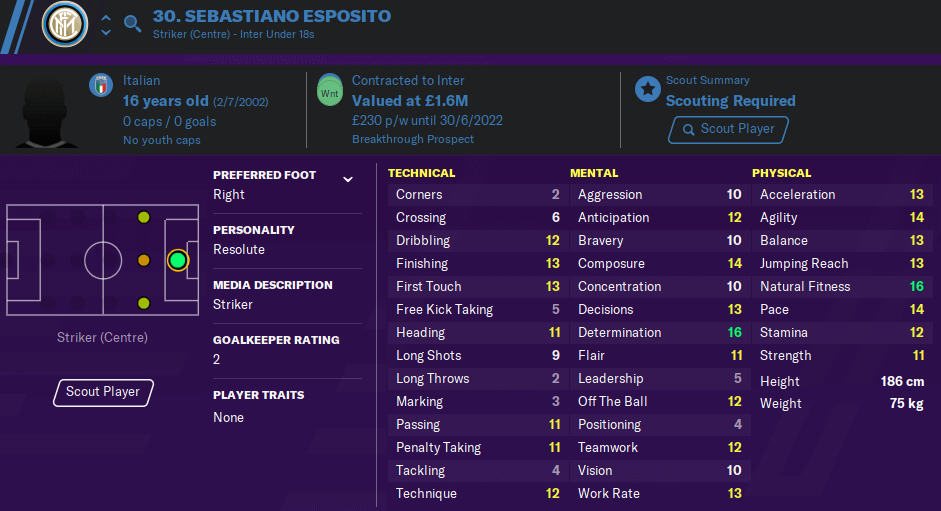Click Scout Player button below the pitch
The width and height of the screenshot is (941, 511).
(103, 393)
